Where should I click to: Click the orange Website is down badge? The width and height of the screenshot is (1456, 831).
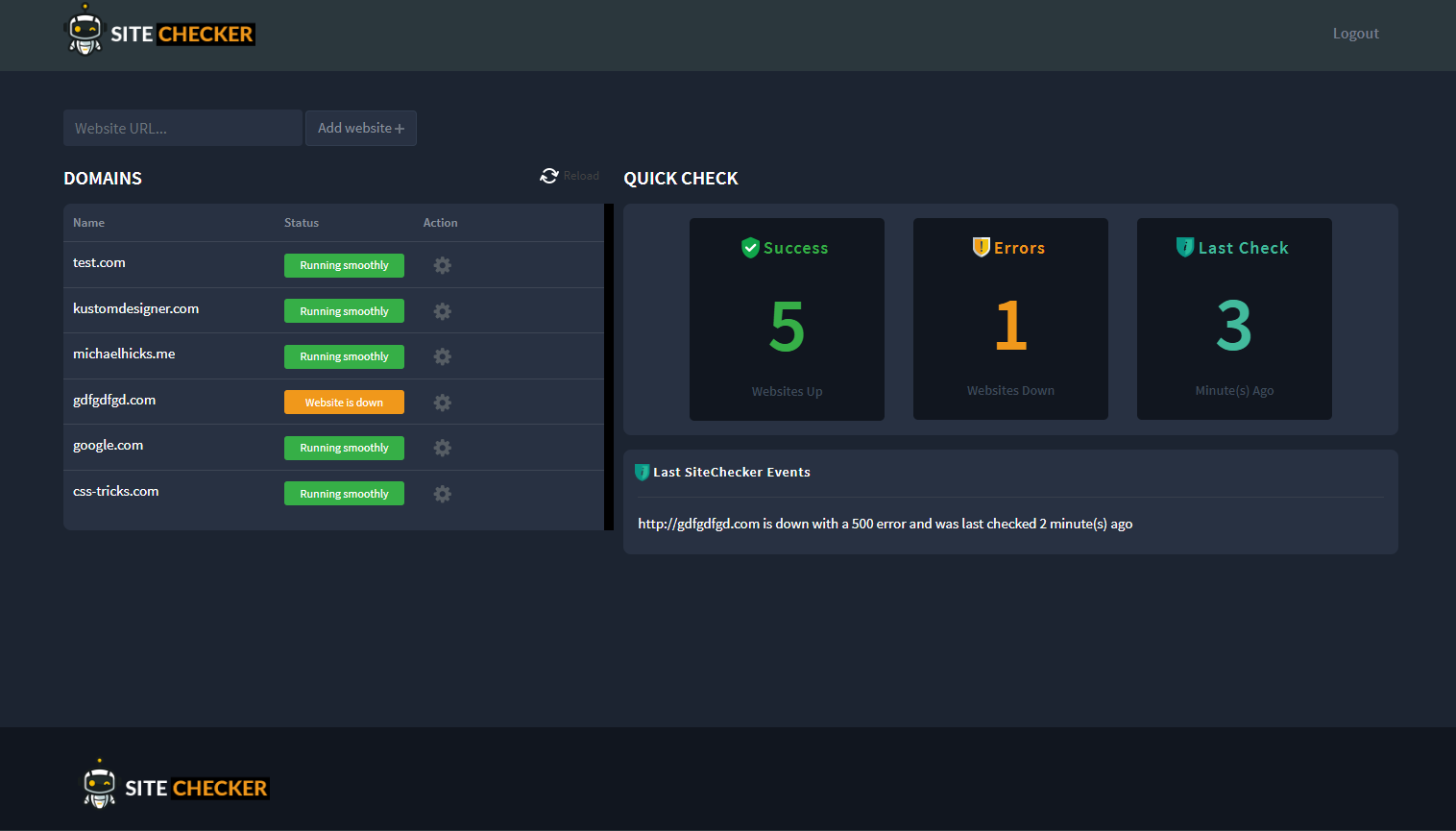344,403
